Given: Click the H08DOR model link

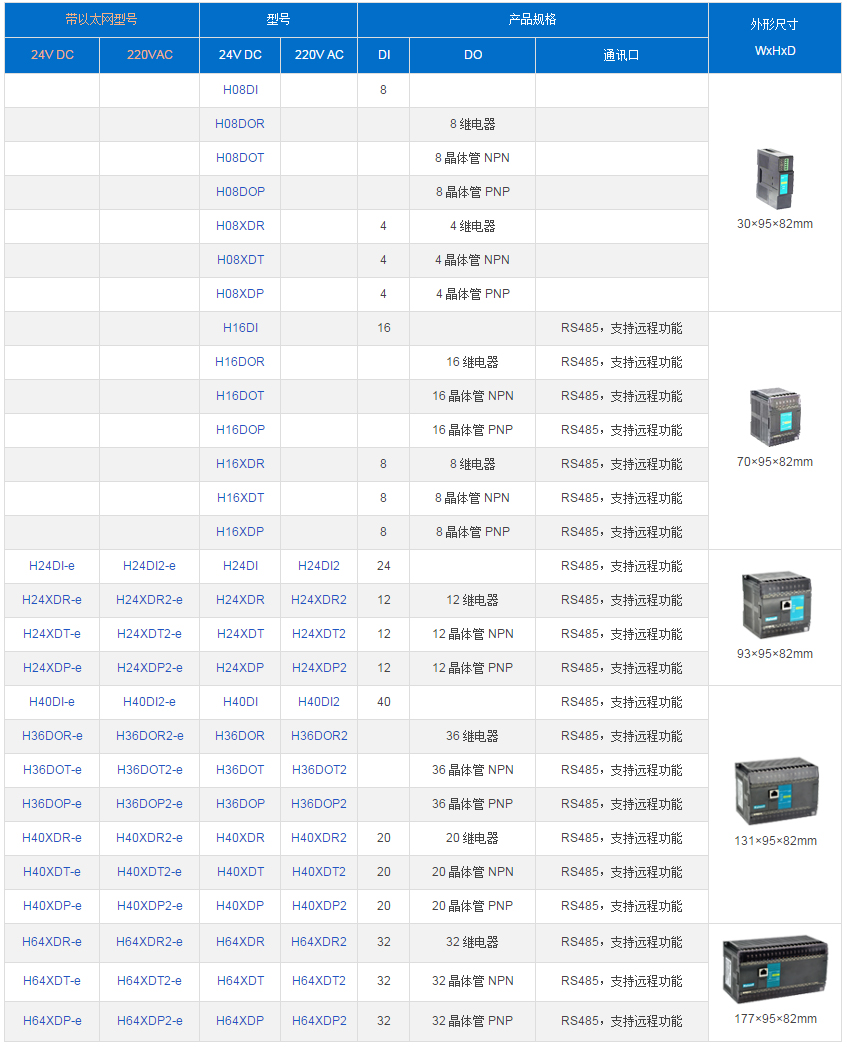Looking at the screenshot, I should pyautogui.click(x=240, y=124).
